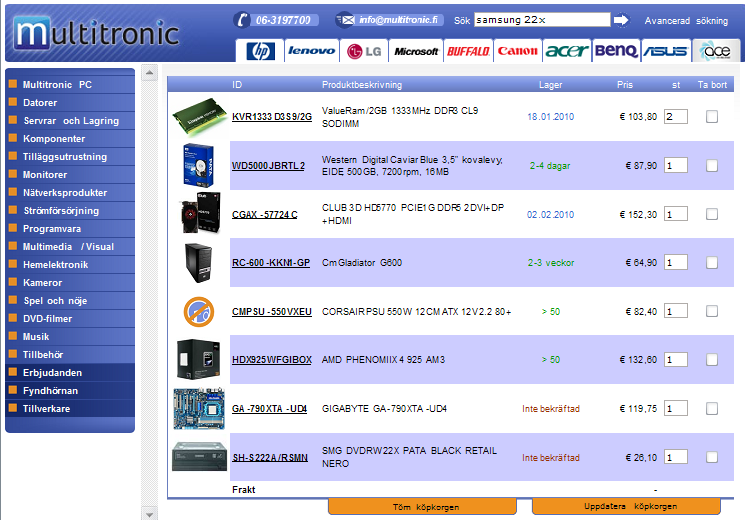Check remove box for CMPSU-550VXEU
The width and height of the screenshot is (745, 520).
pos(712,311)
